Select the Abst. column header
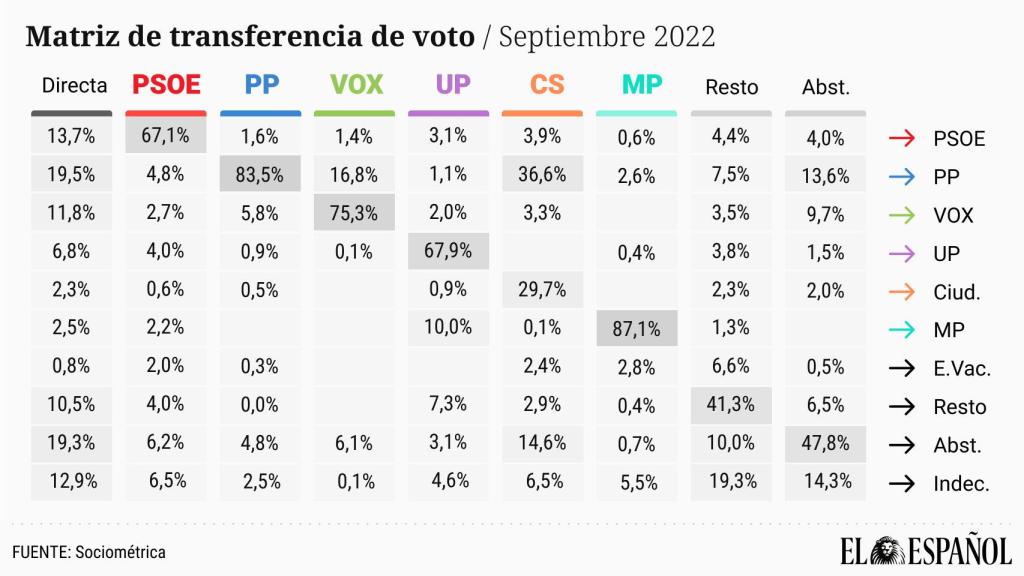This screenshot has height=576, width=1024. (825, 88)
